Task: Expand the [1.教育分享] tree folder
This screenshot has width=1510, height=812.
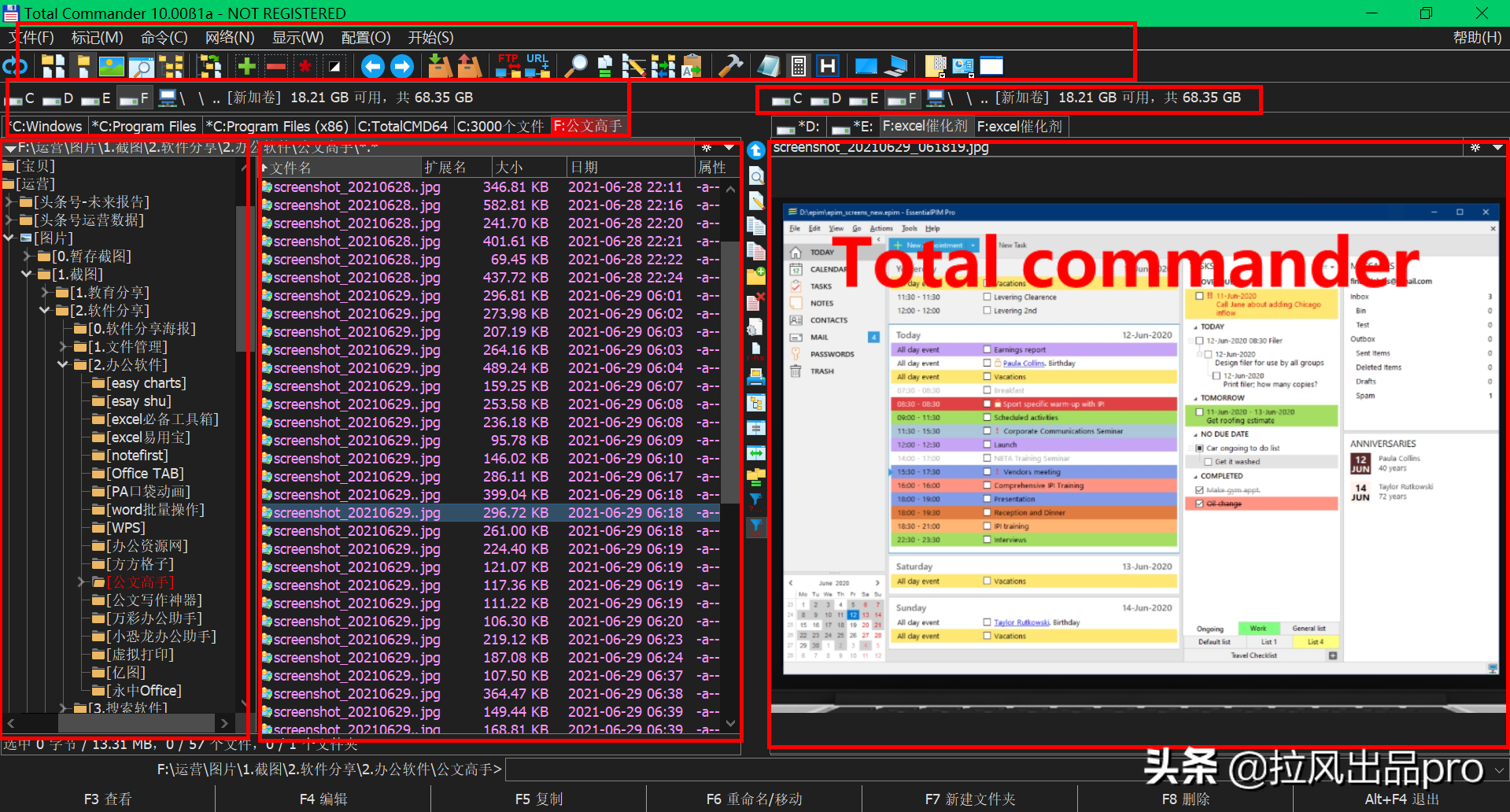Action: coord(46,292)
